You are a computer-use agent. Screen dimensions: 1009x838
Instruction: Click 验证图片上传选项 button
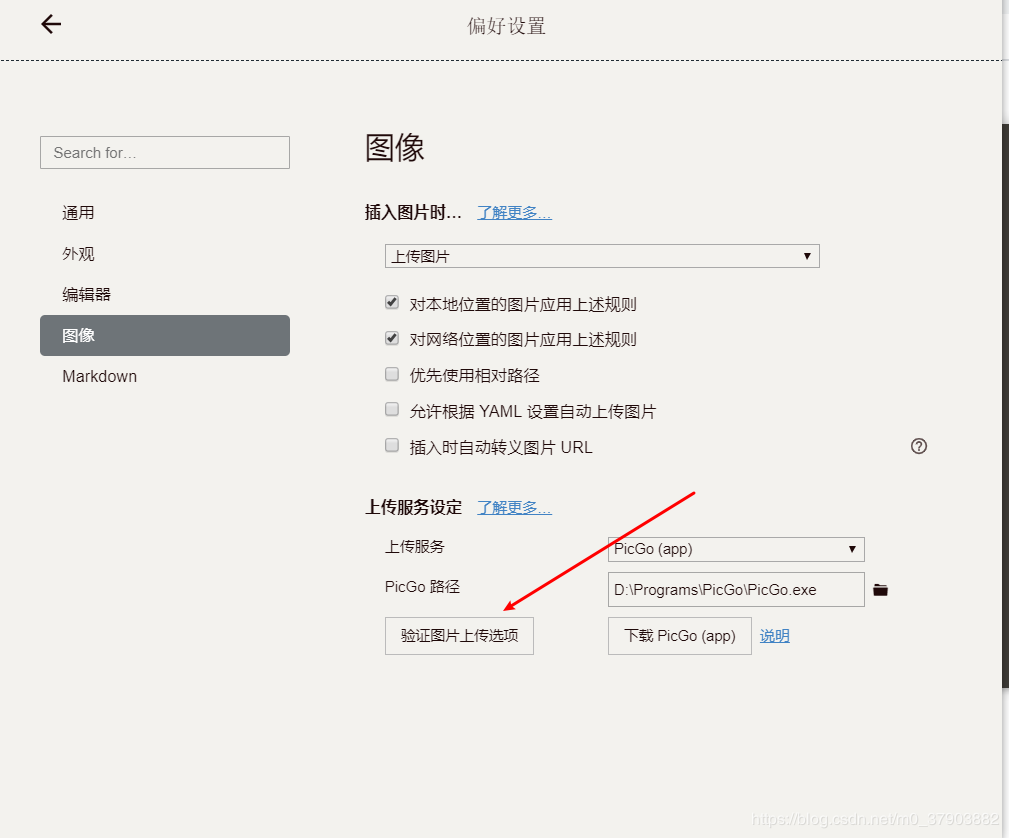pos(459,636)
